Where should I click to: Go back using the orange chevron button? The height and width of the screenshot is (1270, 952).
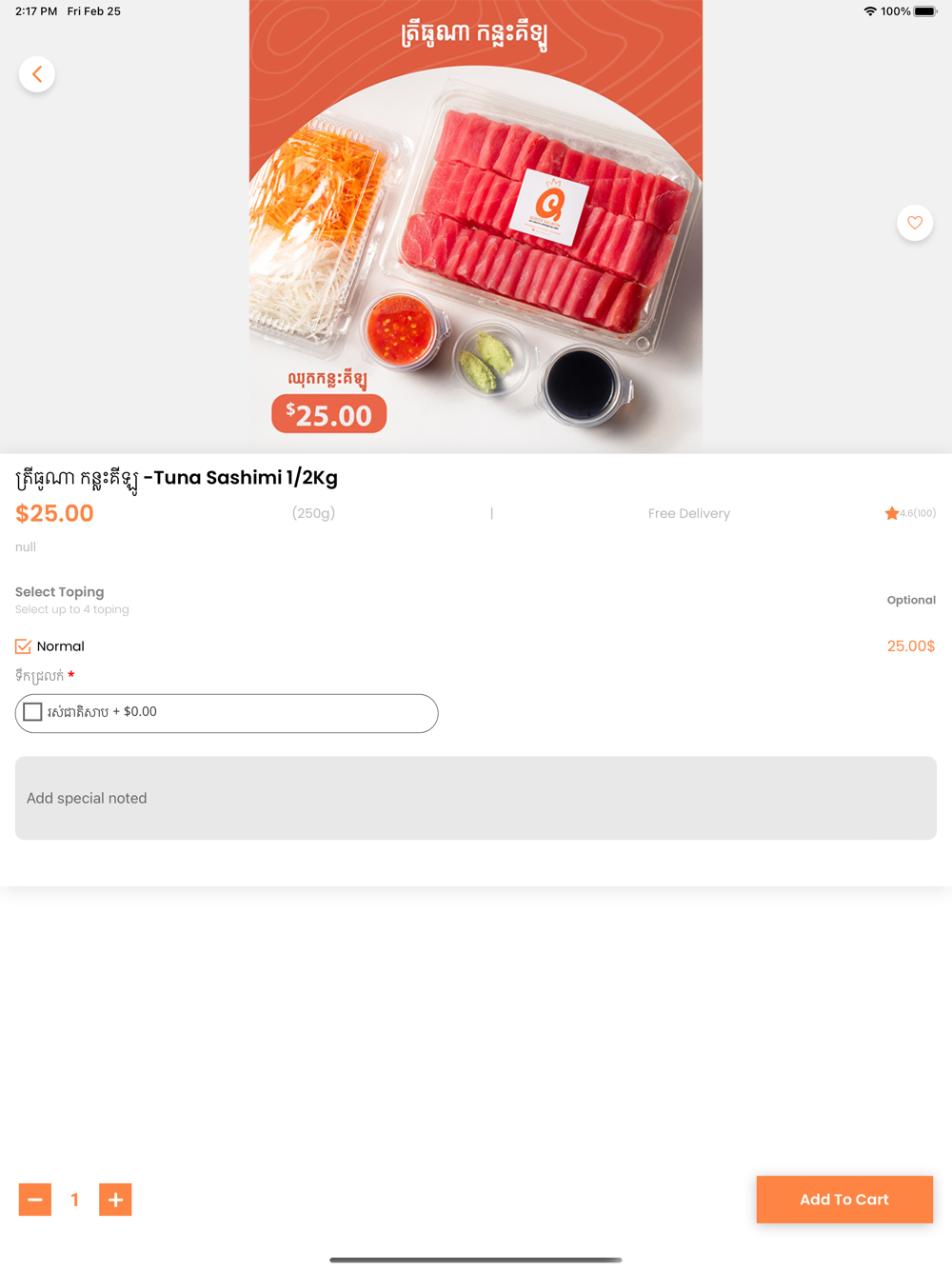[37, 74]
